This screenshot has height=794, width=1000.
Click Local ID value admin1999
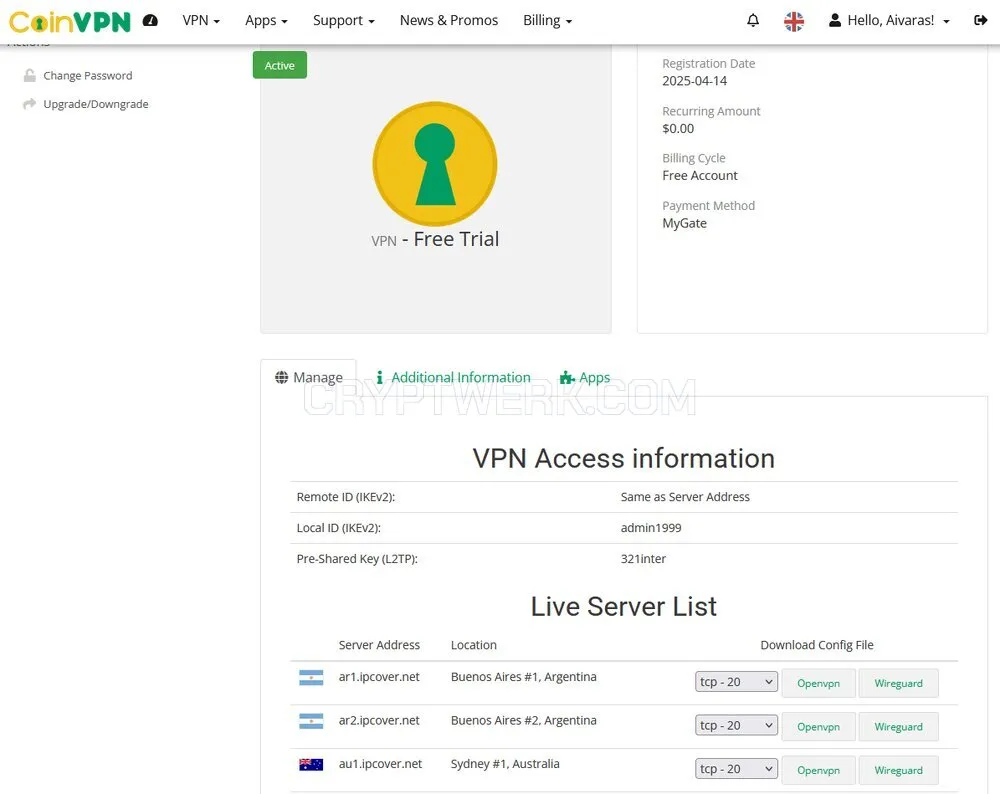click(651, 527)
